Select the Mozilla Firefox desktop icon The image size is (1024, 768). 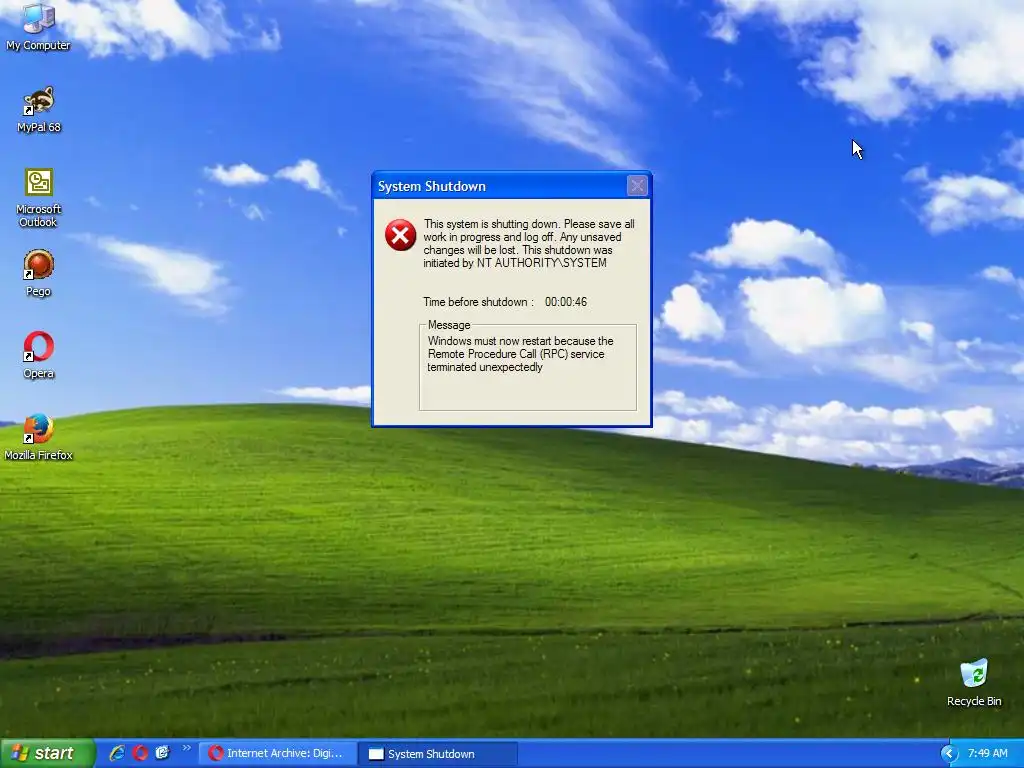[39, 437]
